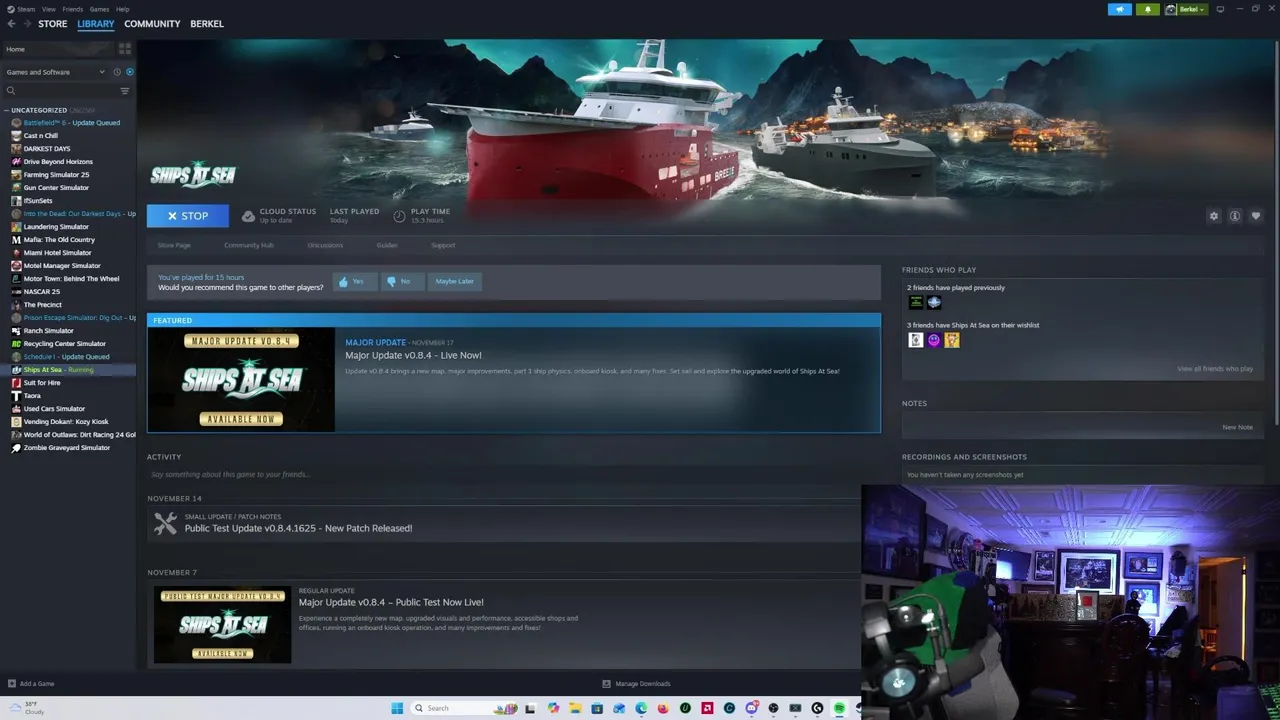Toggle the ready-to-play filter icon
The height and width of the screenshot is (720, 1280).
129,72
